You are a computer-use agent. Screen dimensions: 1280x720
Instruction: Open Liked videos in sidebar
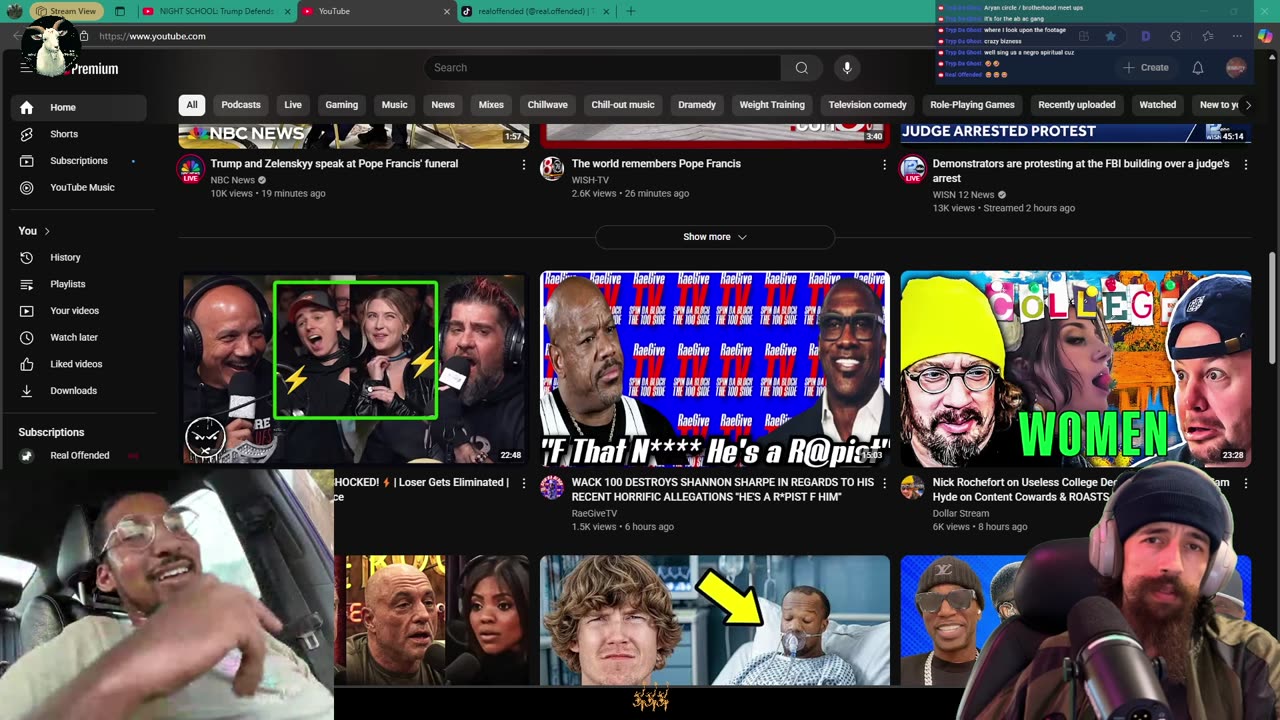(x=78, y=364)
